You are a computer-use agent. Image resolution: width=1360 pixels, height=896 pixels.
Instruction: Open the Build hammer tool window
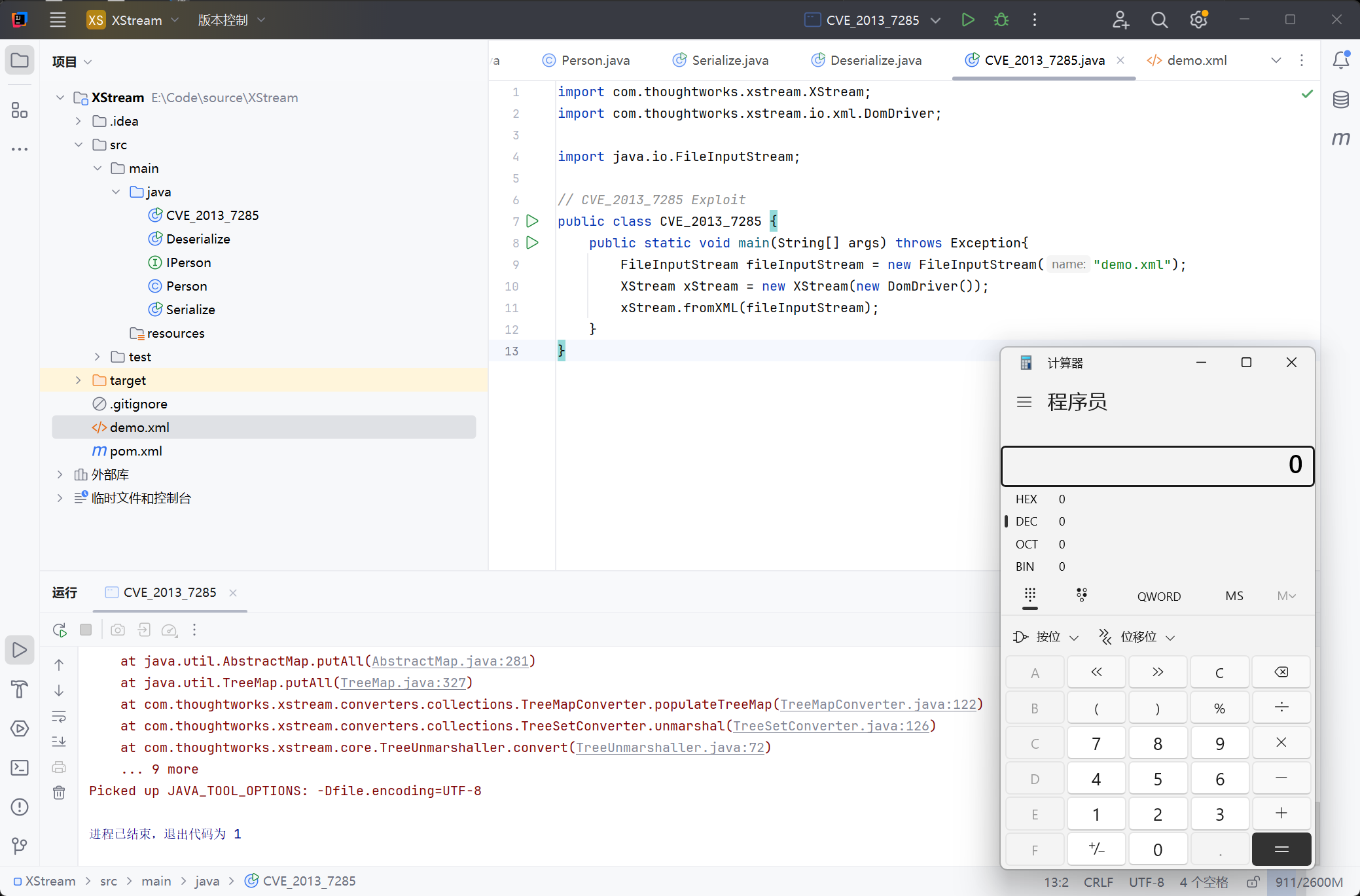click(x=20, y=689)
